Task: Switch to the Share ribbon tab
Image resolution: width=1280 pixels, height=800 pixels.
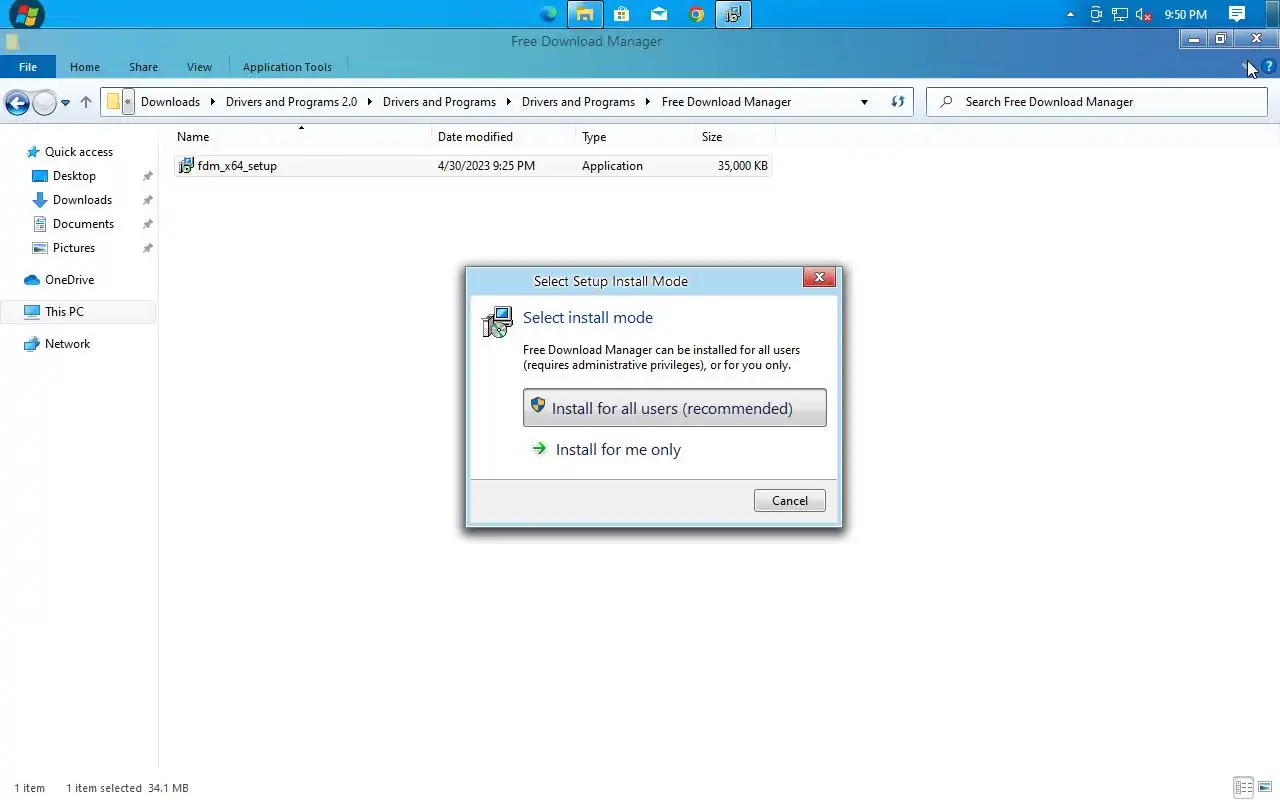Action: click(143, 67)
